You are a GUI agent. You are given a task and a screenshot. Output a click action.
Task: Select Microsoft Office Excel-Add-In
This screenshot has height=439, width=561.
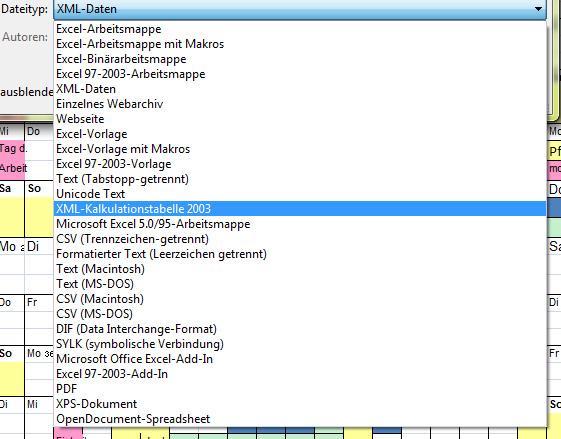tap(300, 359)
